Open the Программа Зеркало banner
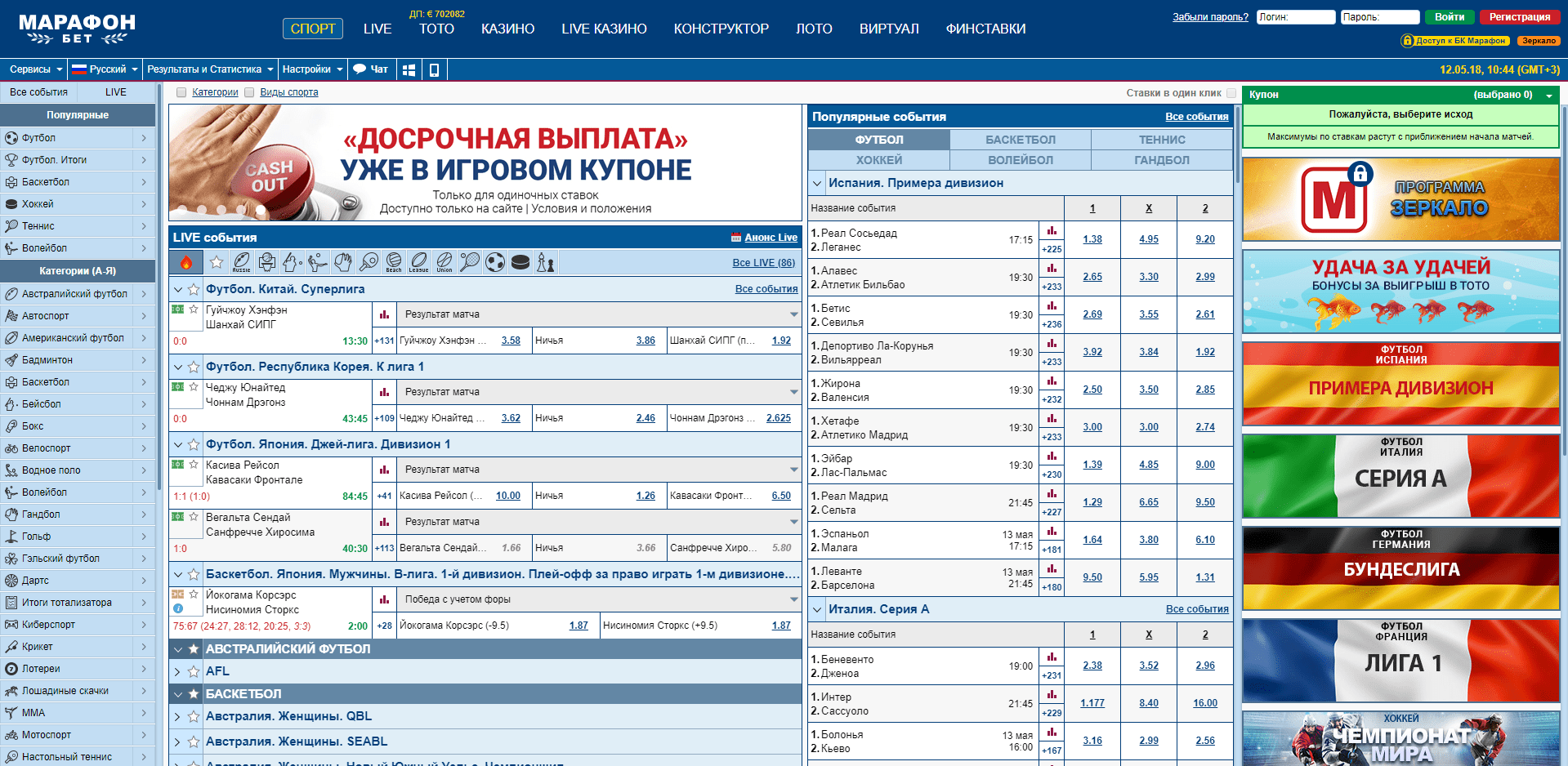Screen dimensions: 1568x766 (1401, 199)
